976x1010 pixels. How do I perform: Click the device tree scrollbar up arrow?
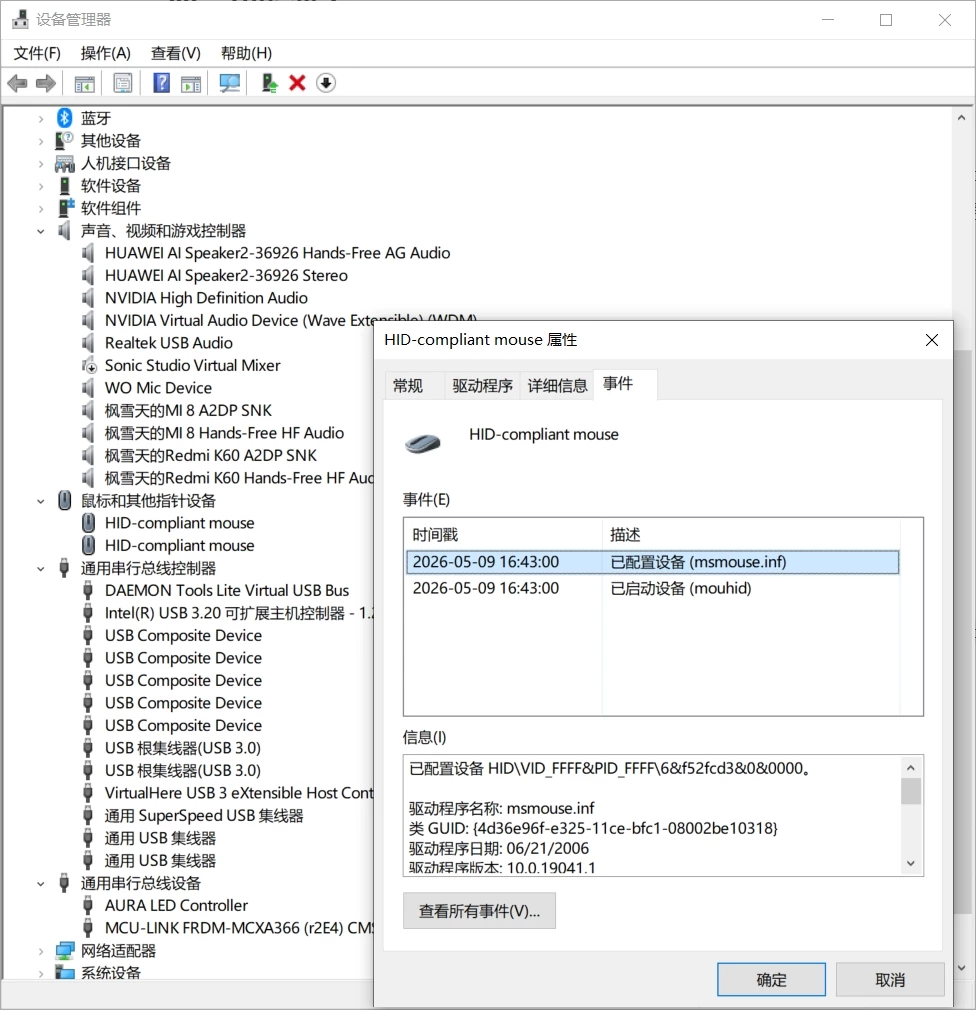point(961,118)
